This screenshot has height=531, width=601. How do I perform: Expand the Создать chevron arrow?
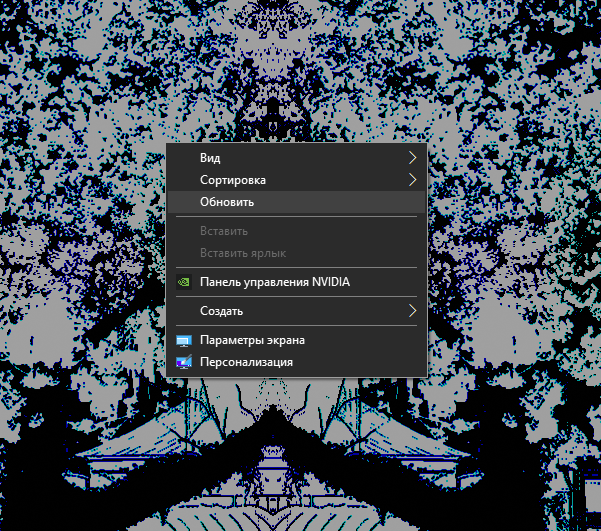[412, 311]
